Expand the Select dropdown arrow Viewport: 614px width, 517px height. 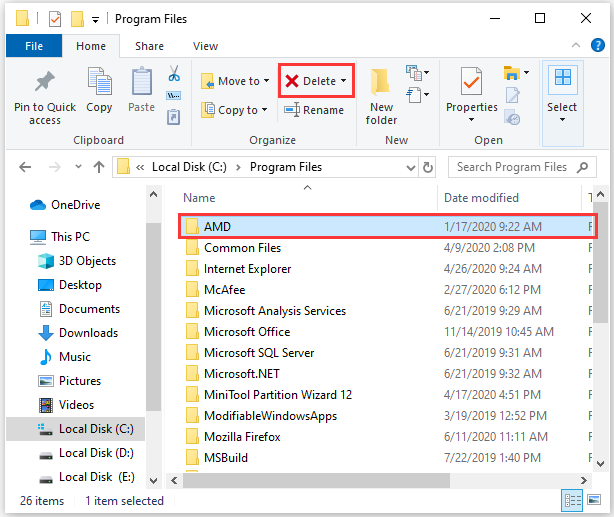[x=562, y=119]
